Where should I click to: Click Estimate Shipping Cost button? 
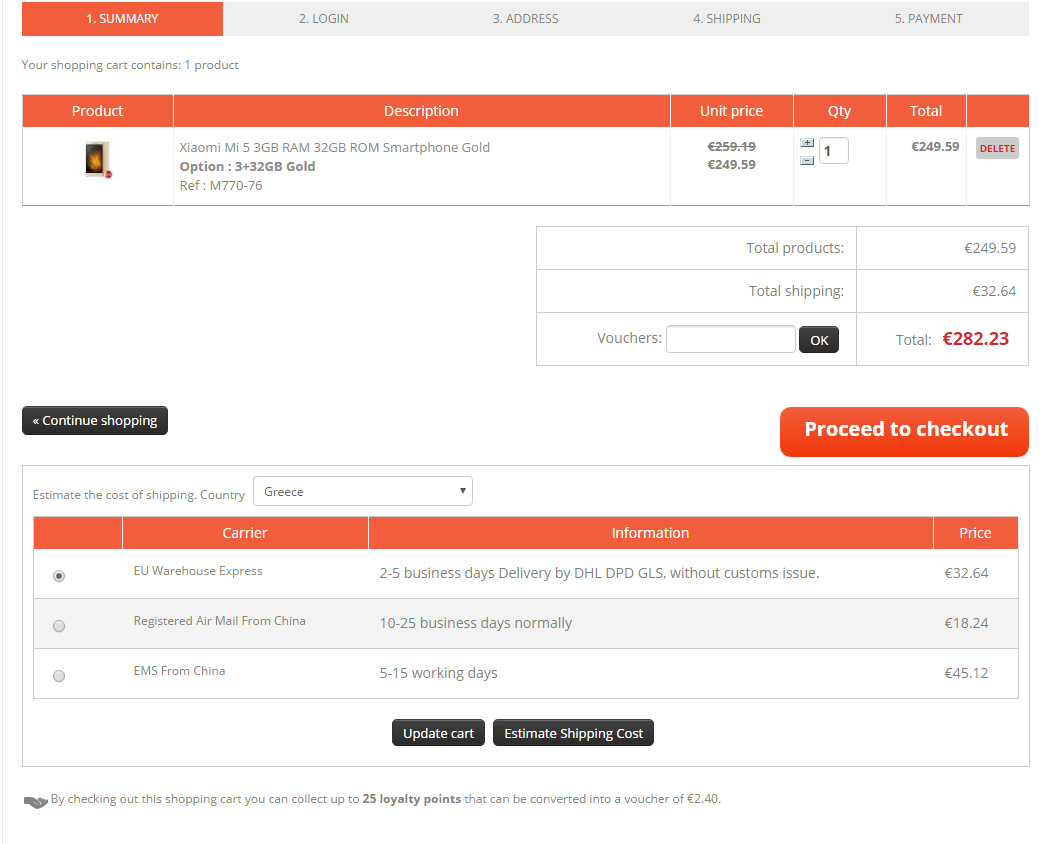pyautogui.click(x=573, y=733)
